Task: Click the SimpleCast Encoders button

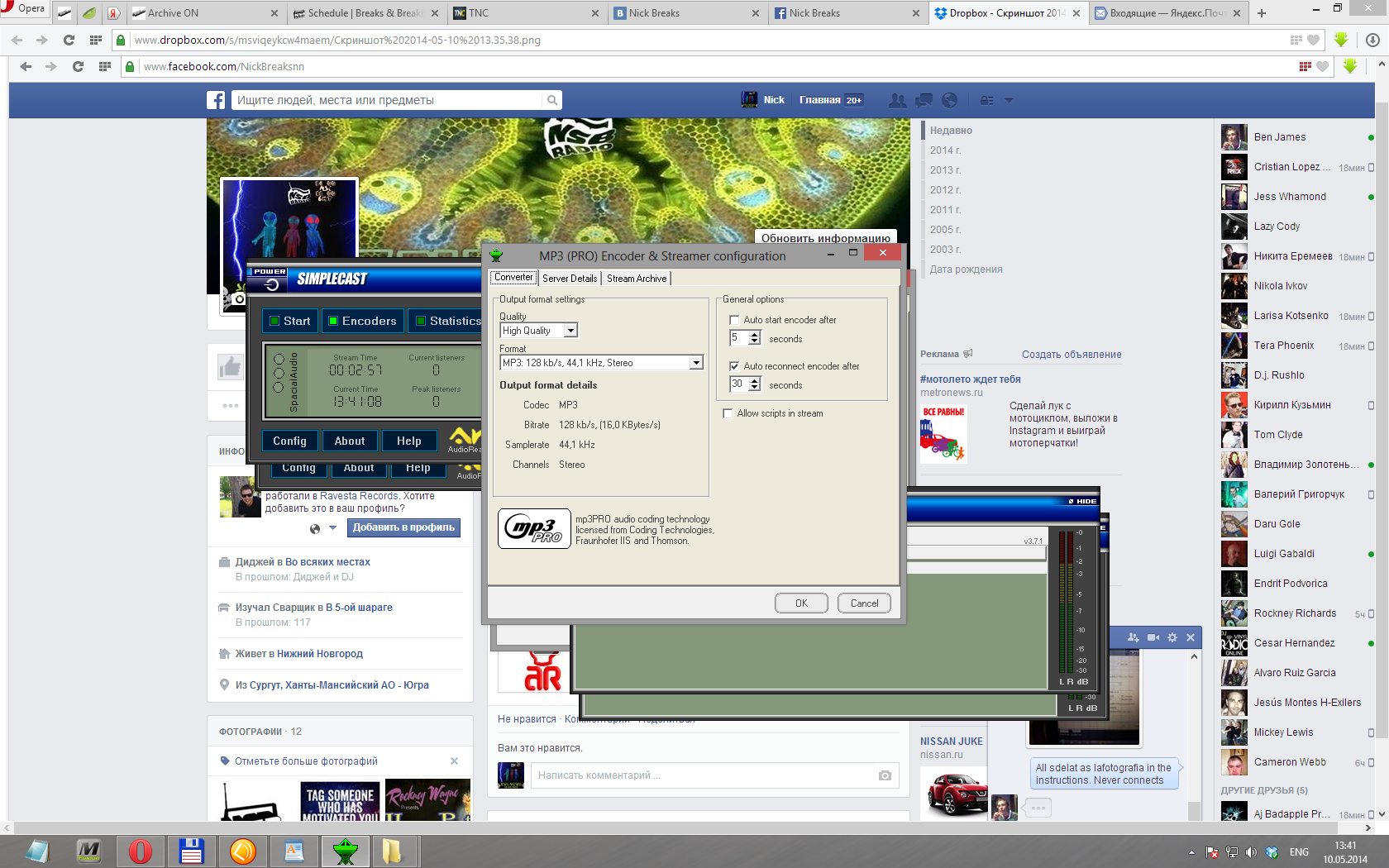Action: (362, 321)
